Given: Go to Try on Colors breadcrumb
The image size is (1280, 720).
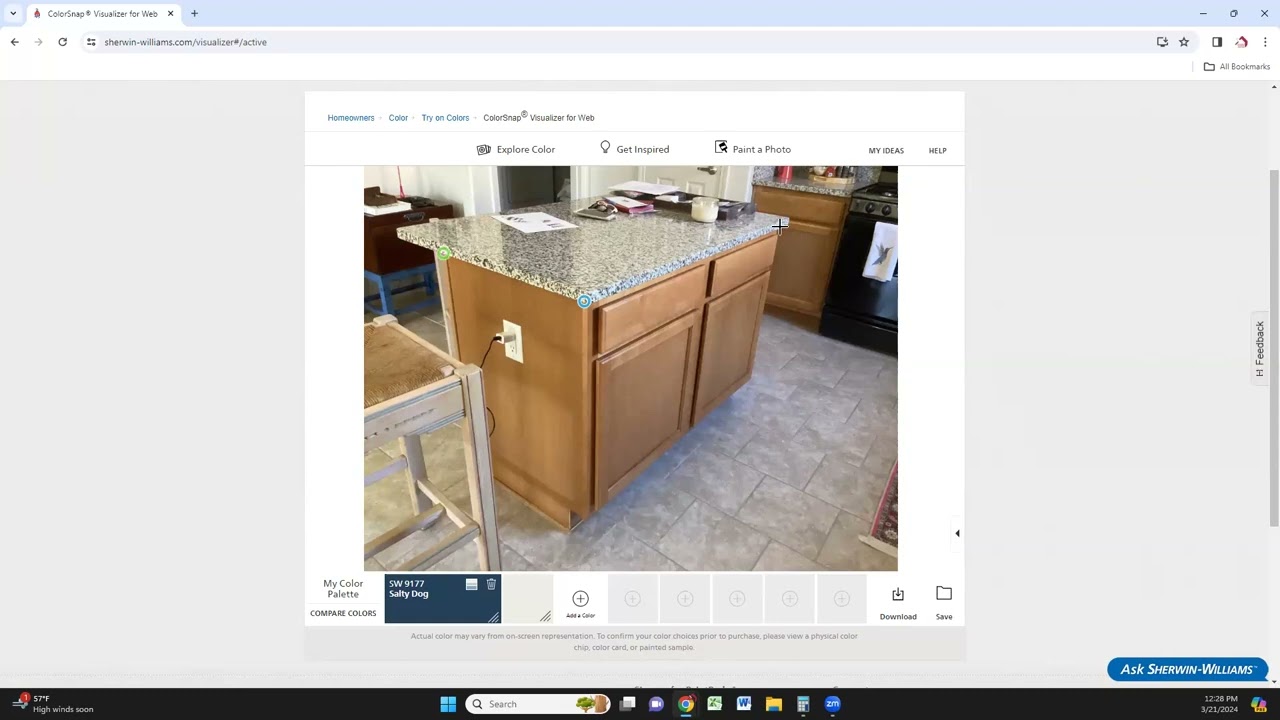Looking at the screenshot, I should (445, 118).
